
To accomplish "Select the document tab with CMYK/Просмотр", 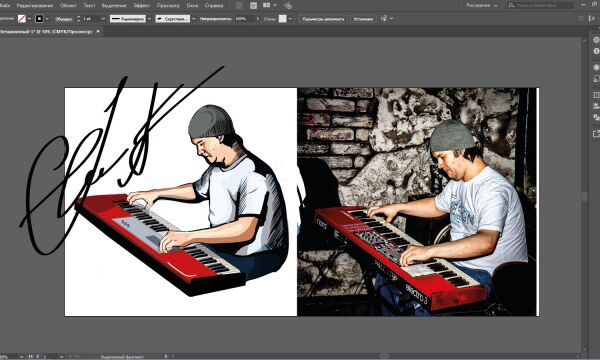I will click(46, 31).
